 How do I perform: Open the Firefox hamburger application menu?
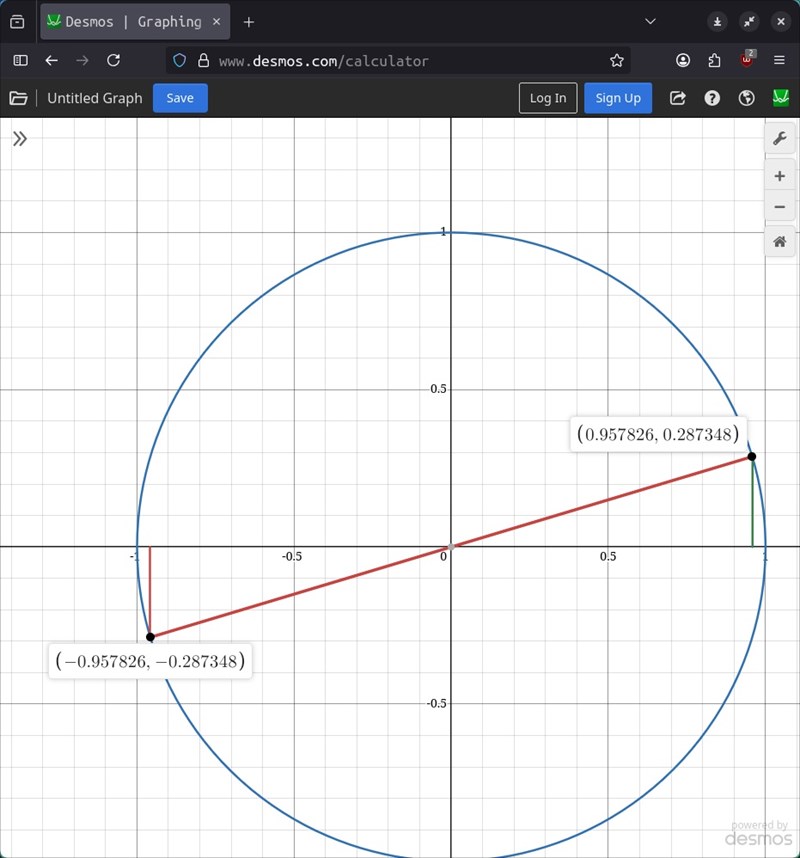click(x=780, y=60)
